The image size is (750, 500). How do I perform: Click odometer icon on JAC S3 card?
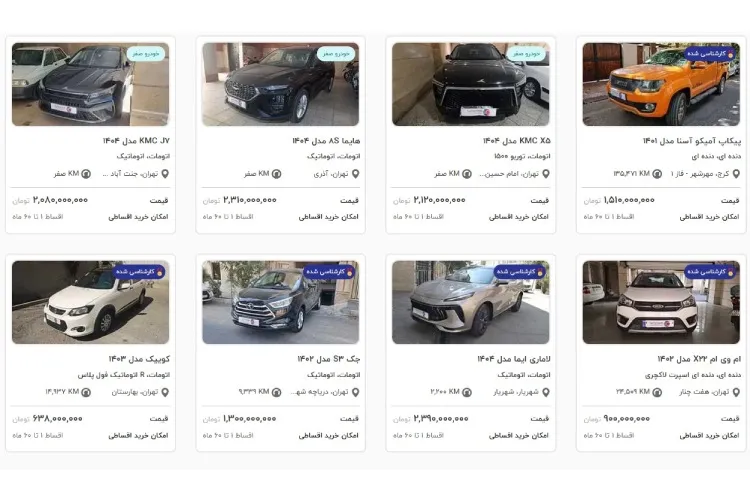coord(276,392)
